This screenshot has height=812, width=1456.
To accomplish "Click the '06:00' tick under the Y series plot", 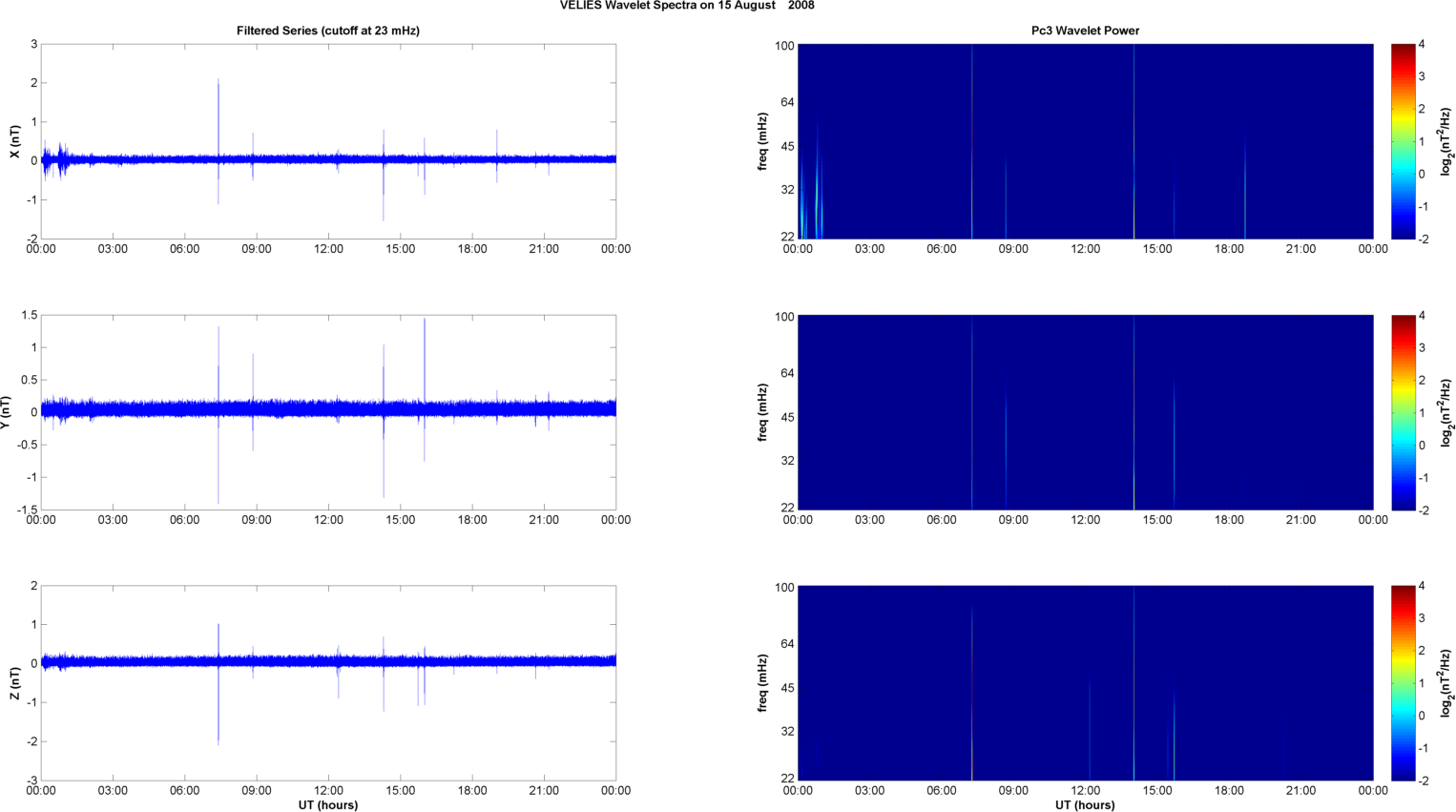I will point(184,520).
